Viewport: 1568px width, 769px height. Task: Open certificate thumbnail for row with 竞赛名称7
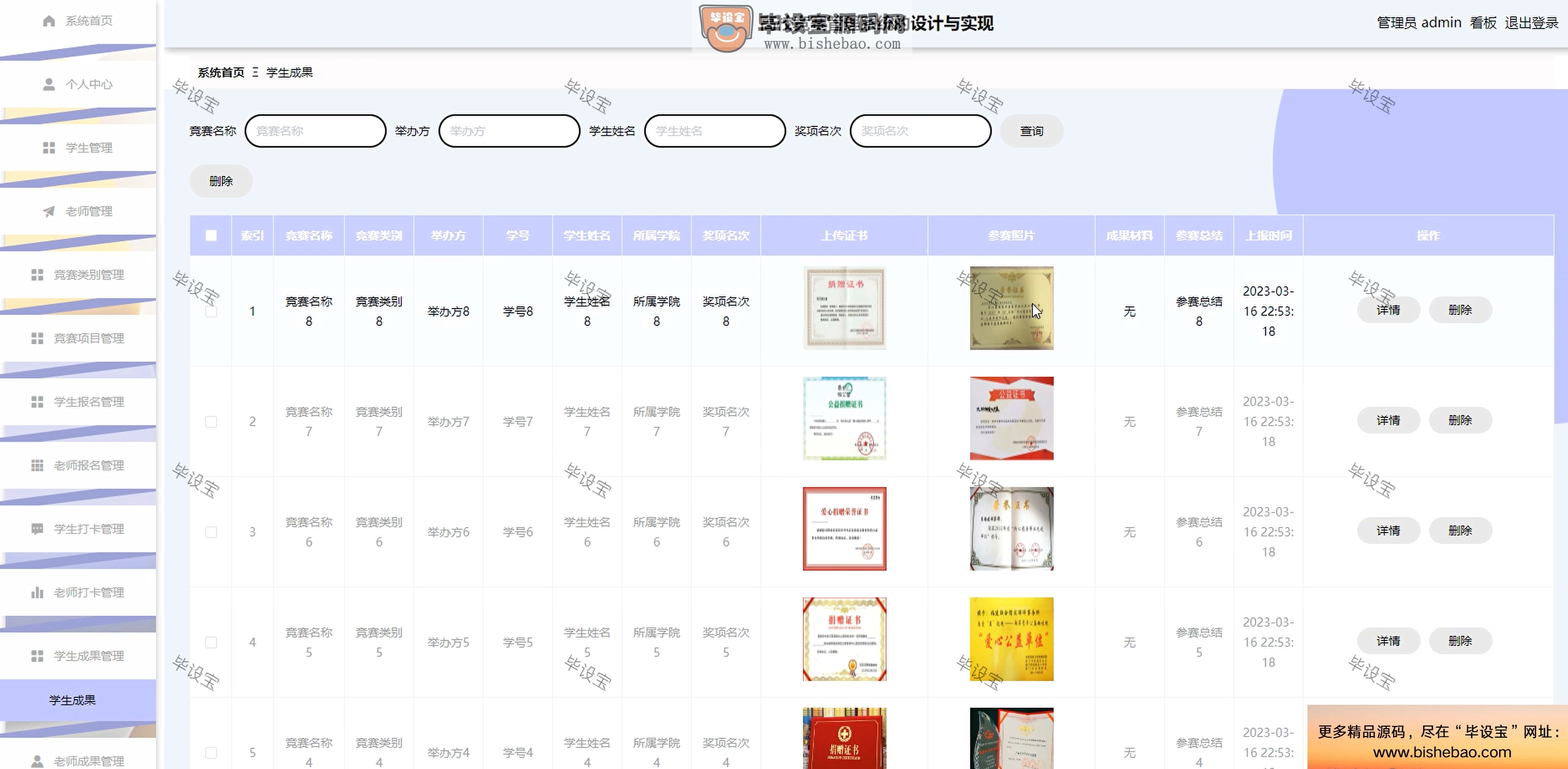coord(844,419)
